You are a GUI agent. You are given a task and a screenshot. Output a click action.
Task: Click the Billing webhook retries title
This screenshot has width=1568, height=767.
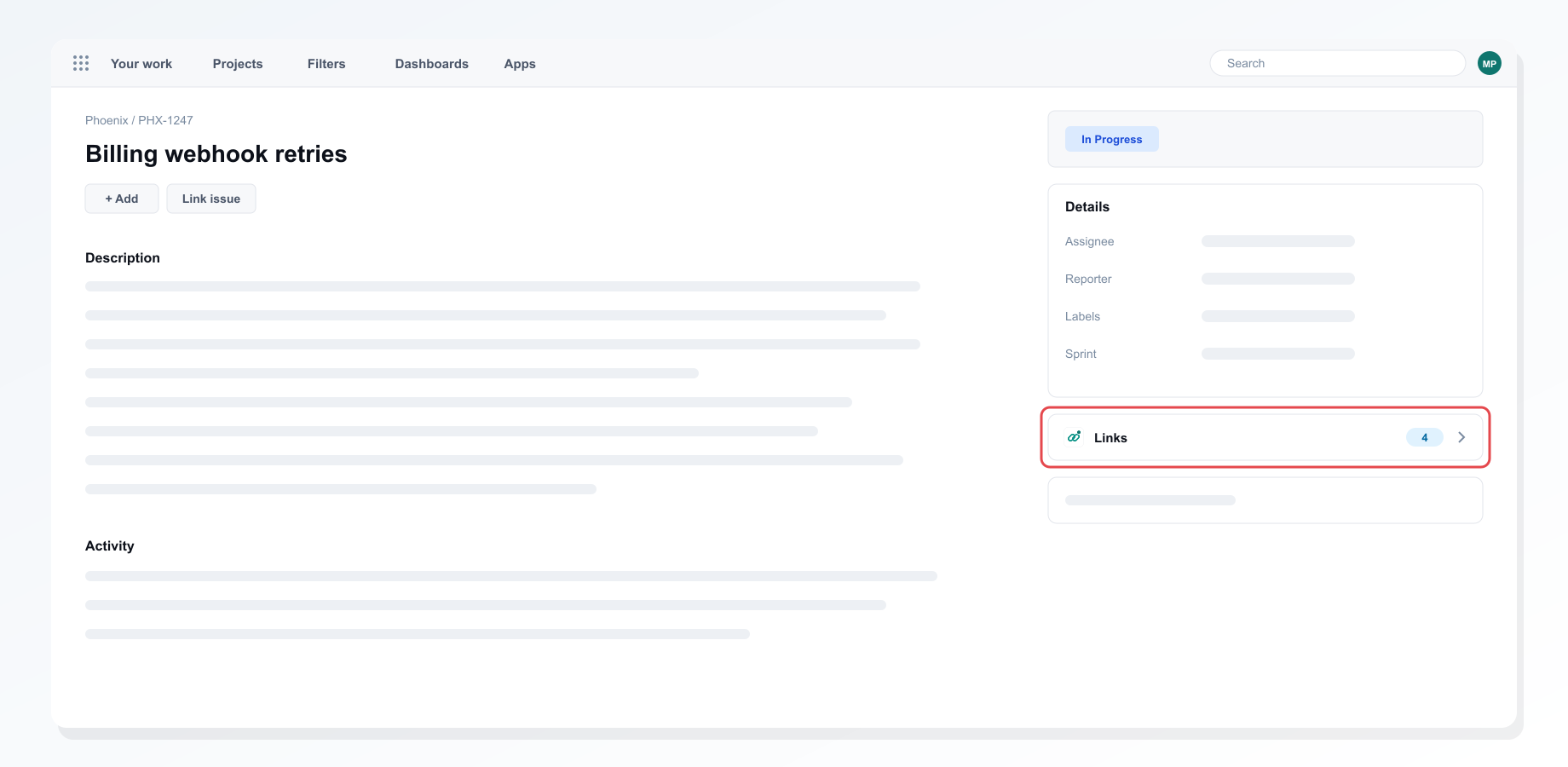[x=216, y=153]
